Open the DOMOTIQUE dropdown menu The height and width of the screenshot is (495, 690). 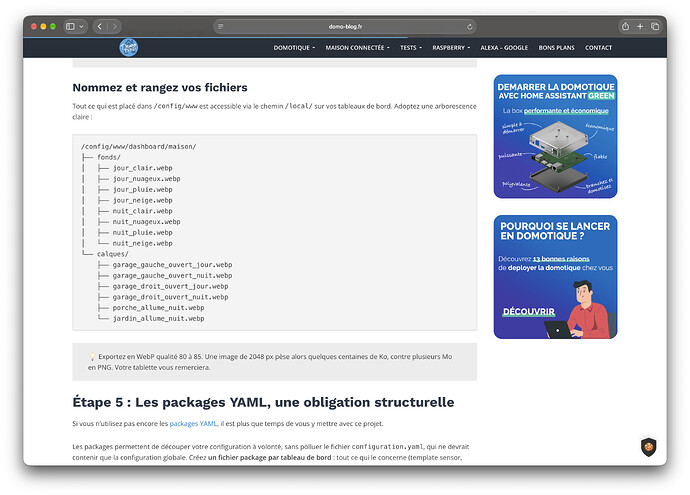click(x=294, y=48)
